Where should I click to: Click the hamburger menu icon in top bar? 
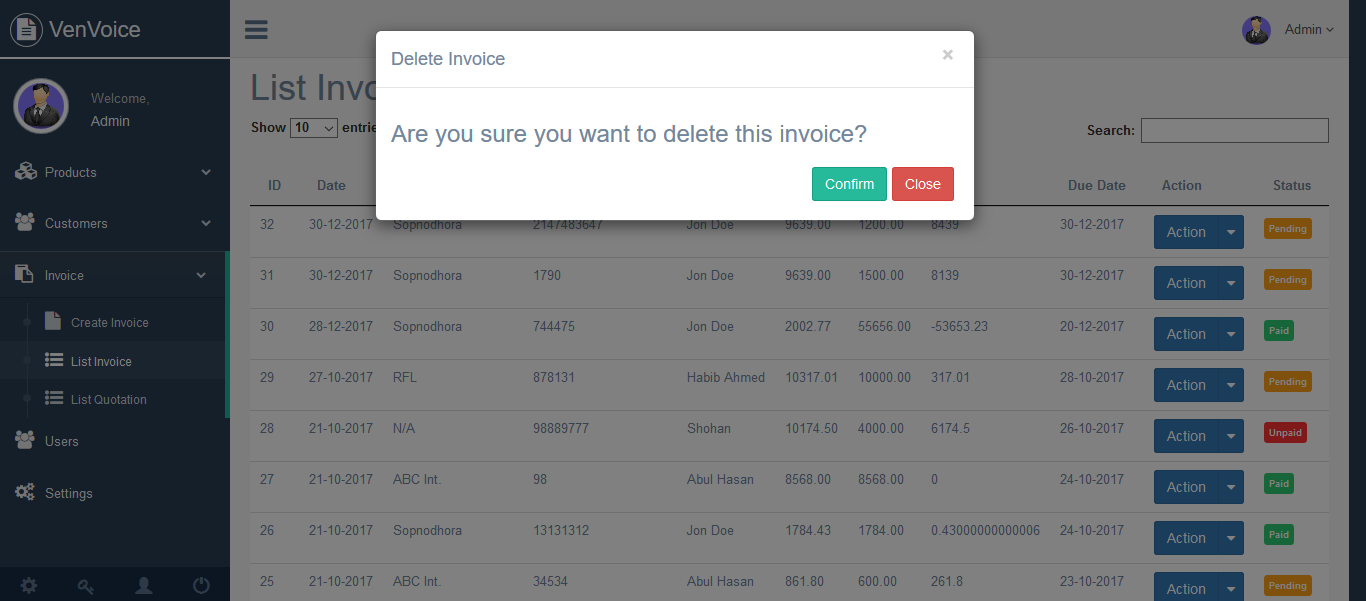click(x=256, y=29)
